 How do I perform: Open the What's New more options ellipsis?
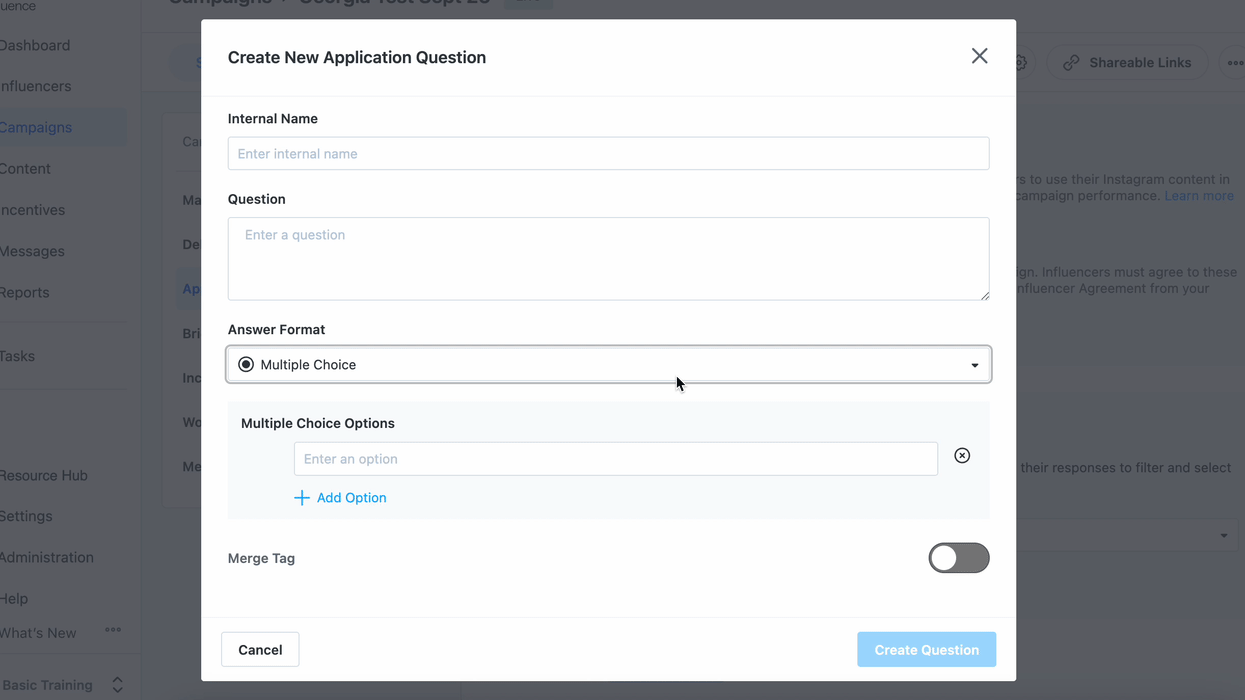pyautogui.click(x=113, y=630)
